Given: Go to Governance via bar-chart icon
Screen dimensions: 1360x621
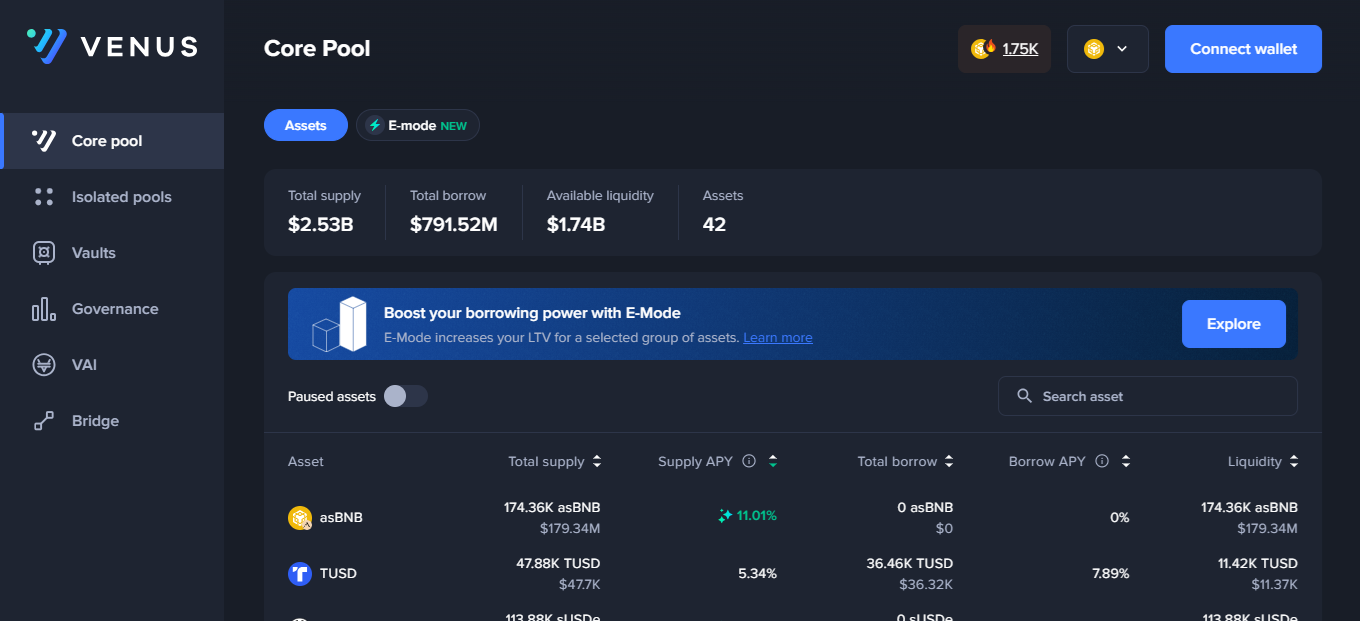Looking at the screenshot, I should coord(43,309).
